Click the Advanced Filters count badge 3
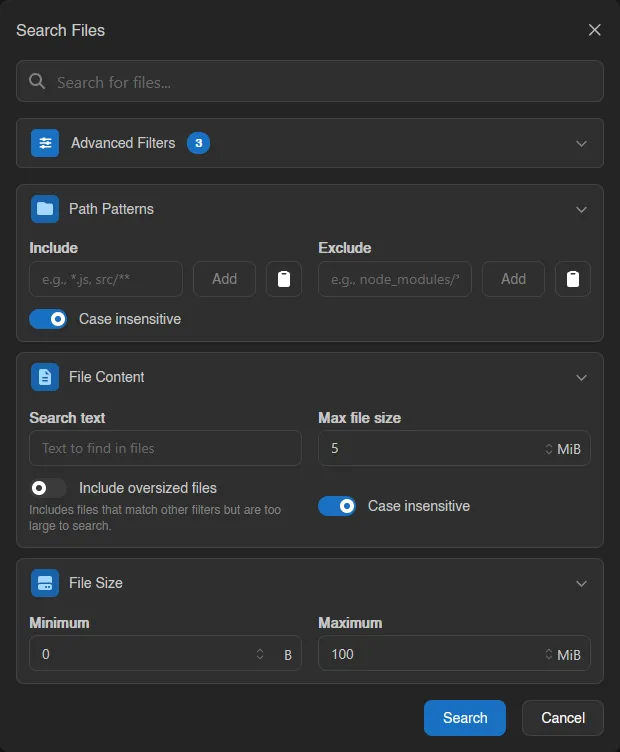620x752 pixels. coord(199,143)
